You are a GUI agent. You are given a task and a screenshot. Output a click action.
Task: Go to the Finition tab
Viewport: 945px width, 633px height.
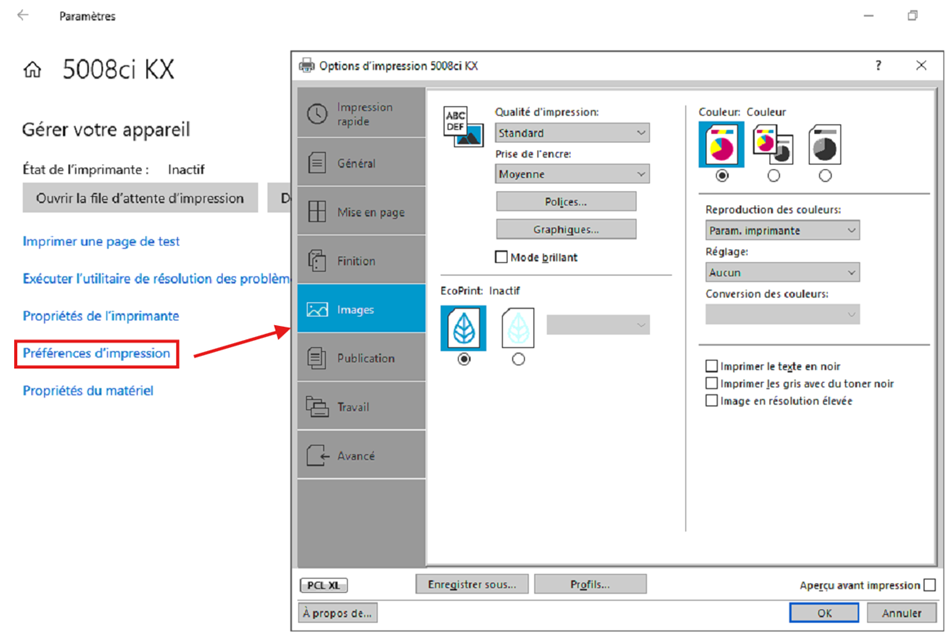(362, 260)
